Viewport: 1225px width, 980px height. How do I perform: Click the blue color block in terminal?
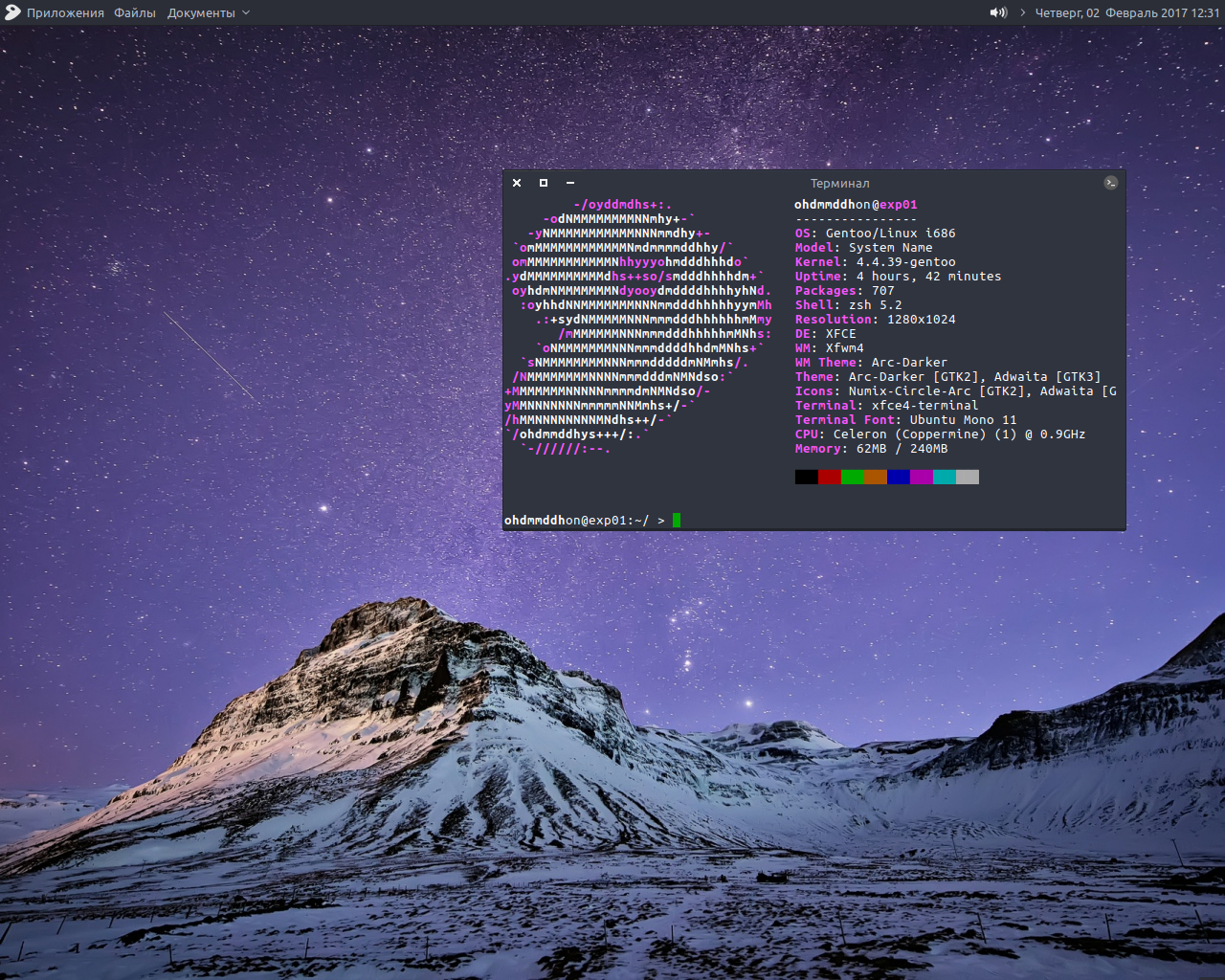[899, 477]
